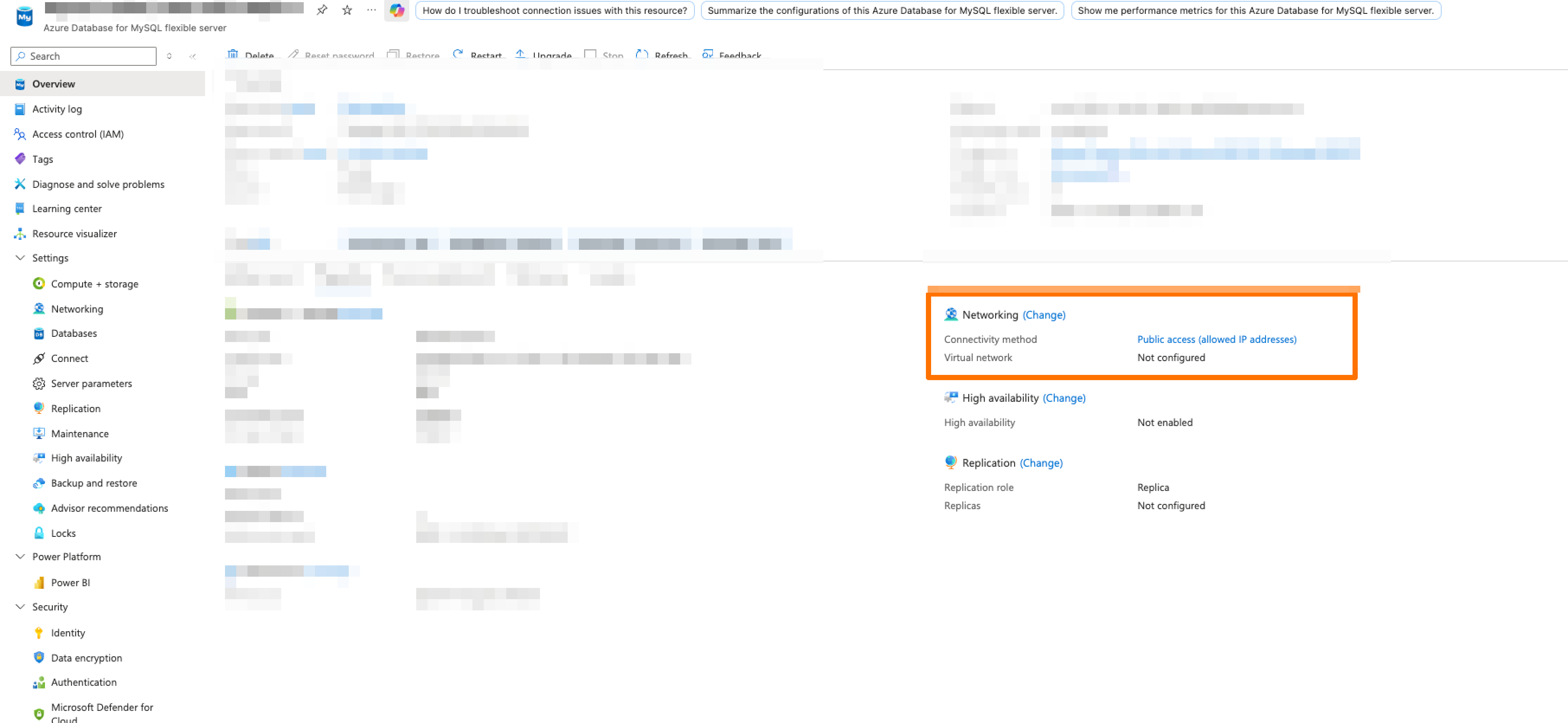Add this resource to favorites via the star
1568x723 pixels.
[x=346, y=10]
